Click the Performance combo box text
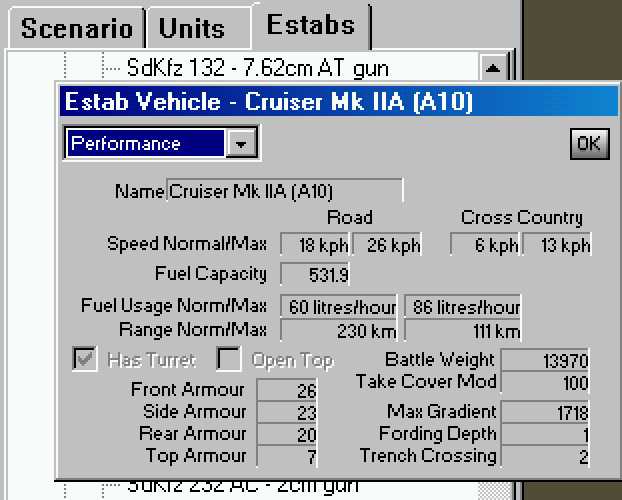 pyautogui.click(x=146, y=143)
